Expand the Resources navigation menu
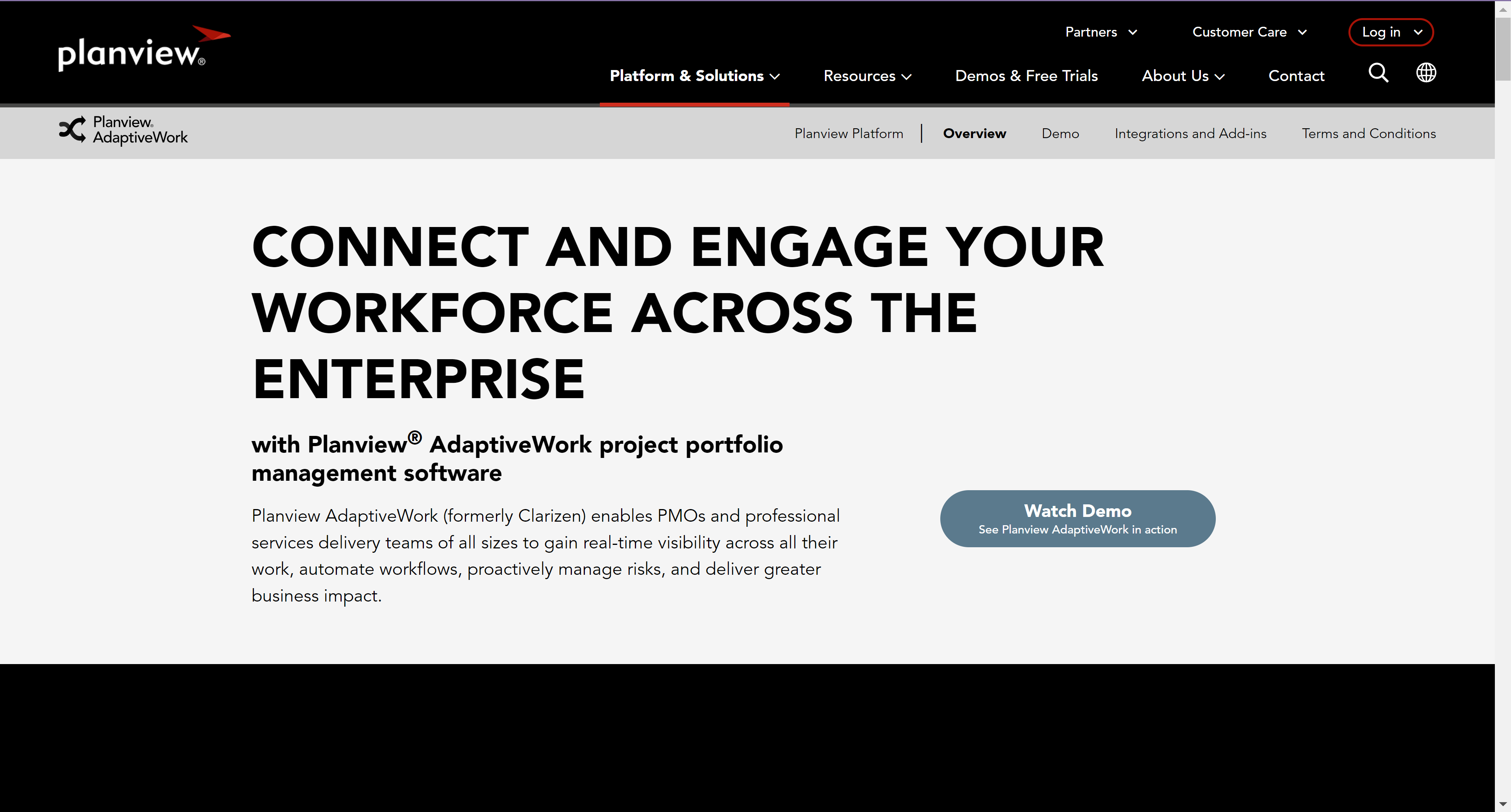The height and width of the screenshot is (812, 1511). click(x=866, y=76)
